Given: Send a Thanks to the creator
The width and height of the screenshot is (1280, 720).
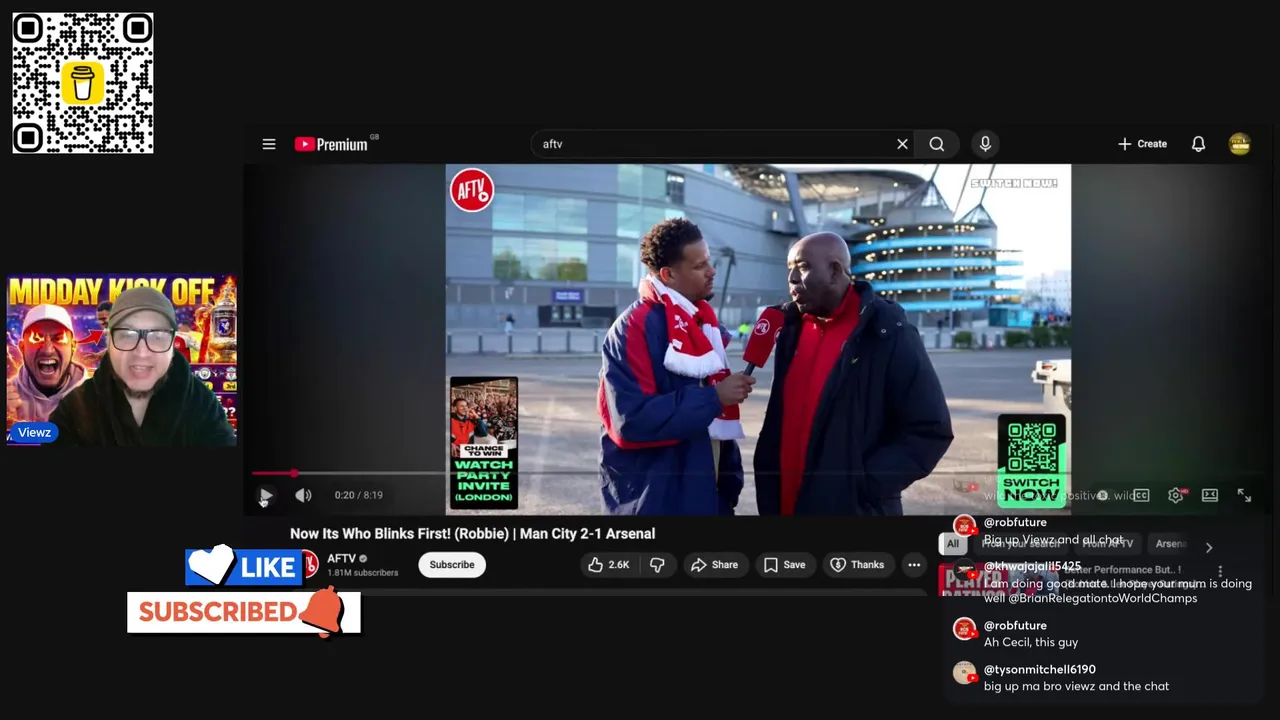Looking at the screenshot, I should (857, 565).
